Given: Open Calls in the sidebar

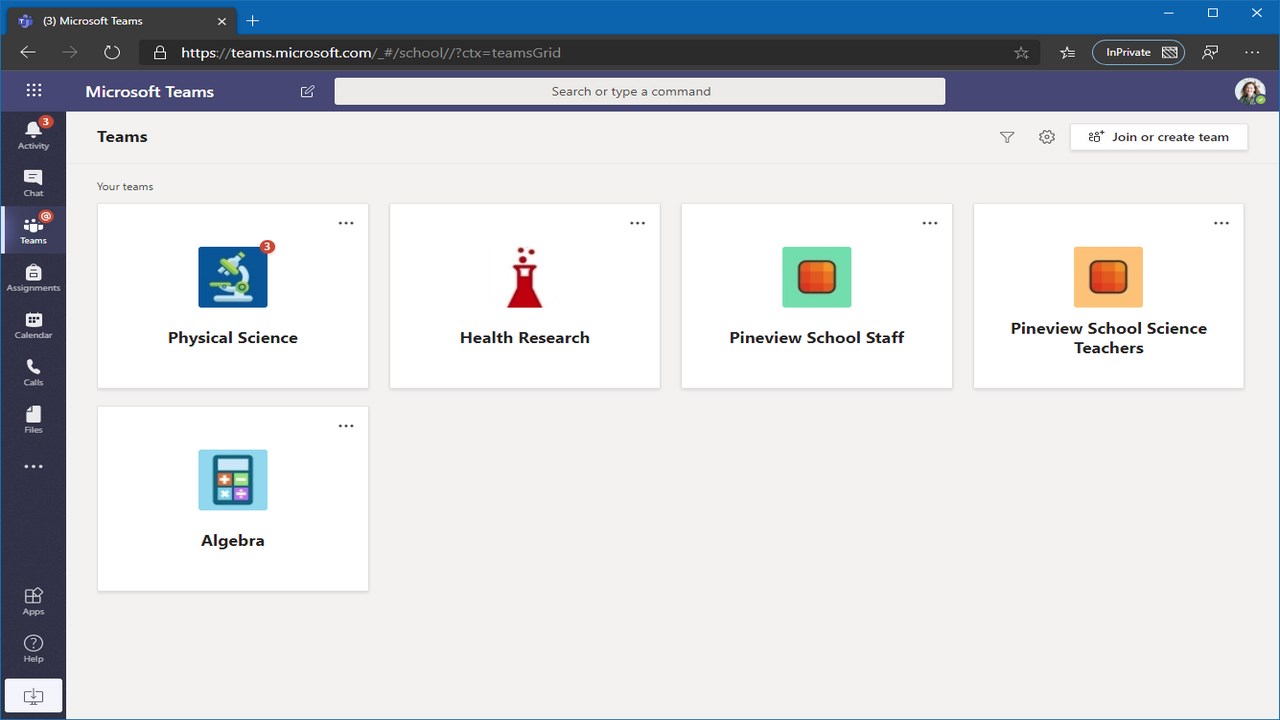Looking at the screenshot, I should click(33, 372).
